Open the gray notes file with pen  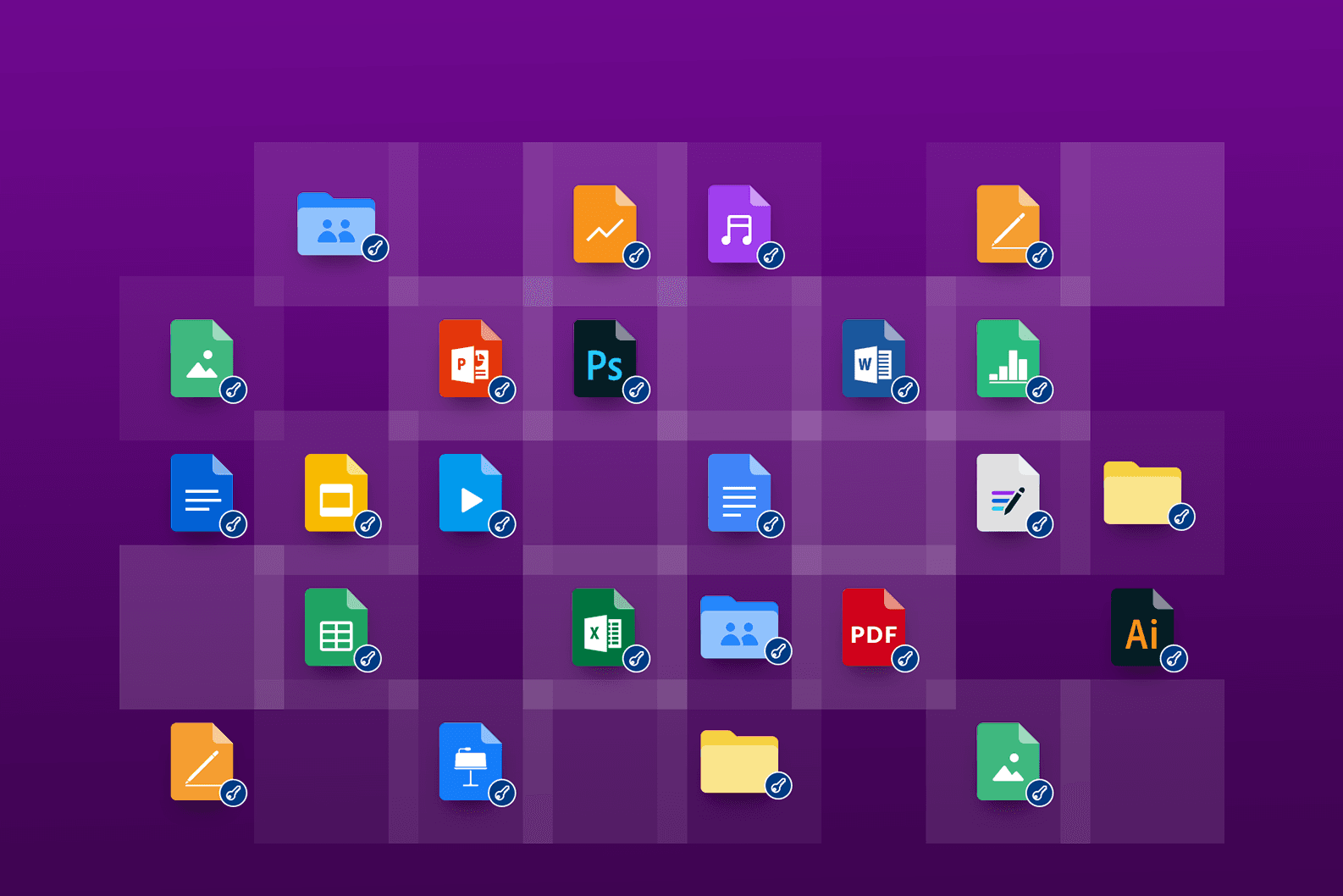click(x=1008, y=493)
